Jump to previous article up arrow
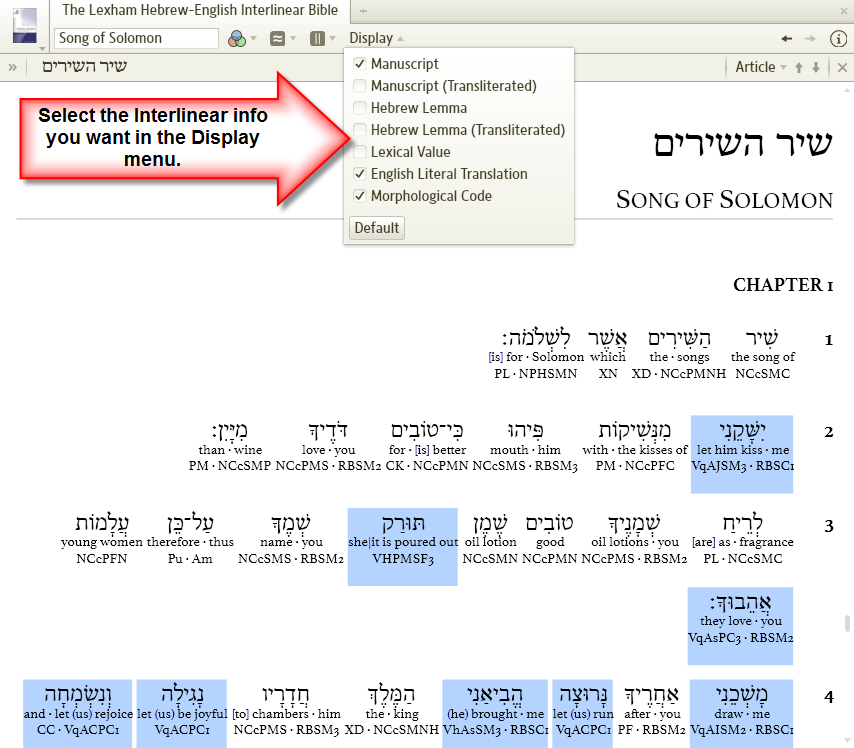This screenshot has width=854, height=748. [798, 68]
